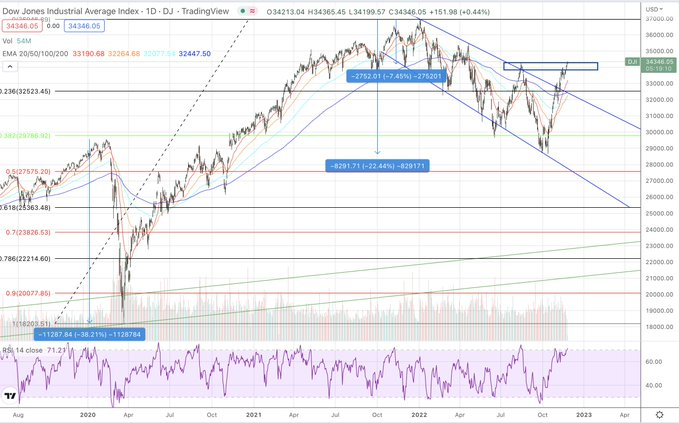Click the -8291.71 (-22.44%) measurement label
679x423 pixels.
[377, 166]
